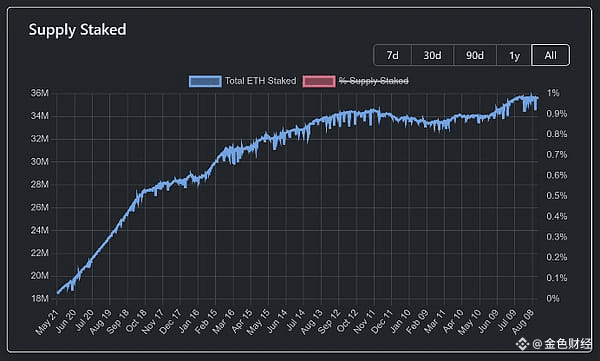Click the 24M y-axis label
The image size is (600, 361).
point(40,230)
